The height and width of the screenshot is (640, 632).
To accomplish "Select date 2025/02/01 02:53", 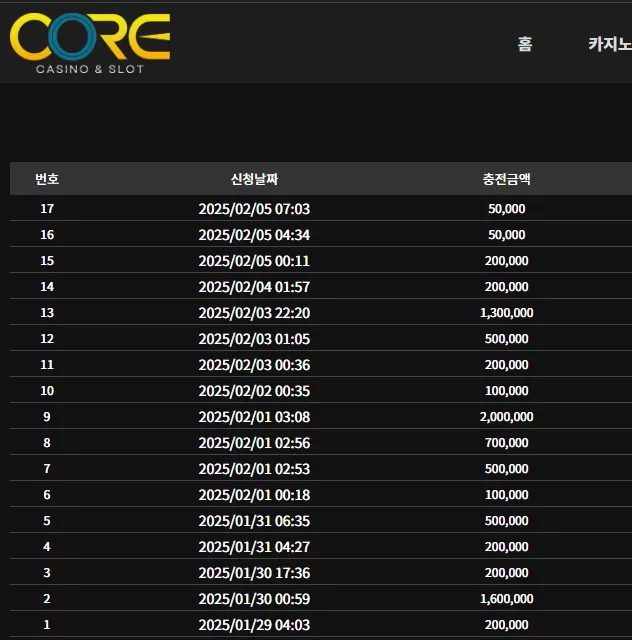I will (x=254, y=469).
